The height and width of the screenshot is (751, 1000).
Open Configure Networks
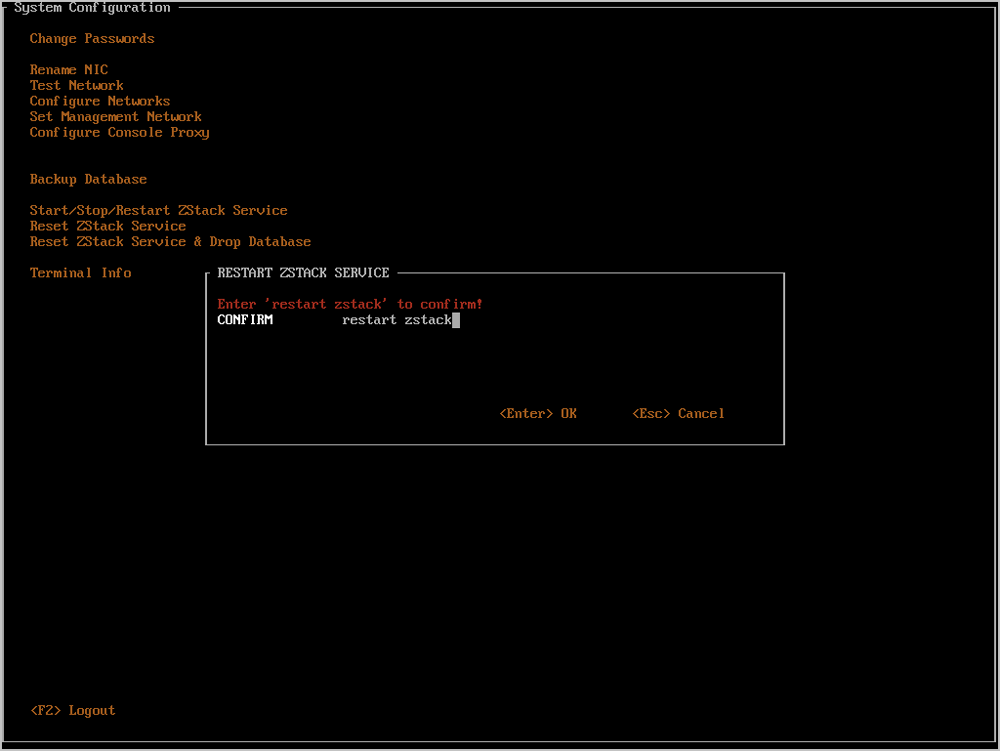tap(100, 101)
